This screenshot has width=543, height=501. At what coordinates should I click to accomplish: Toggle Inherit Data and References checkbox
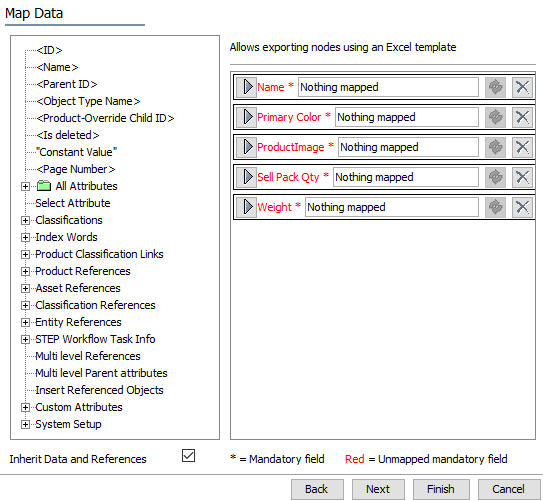pyautogui.click(x=188, y=456)
